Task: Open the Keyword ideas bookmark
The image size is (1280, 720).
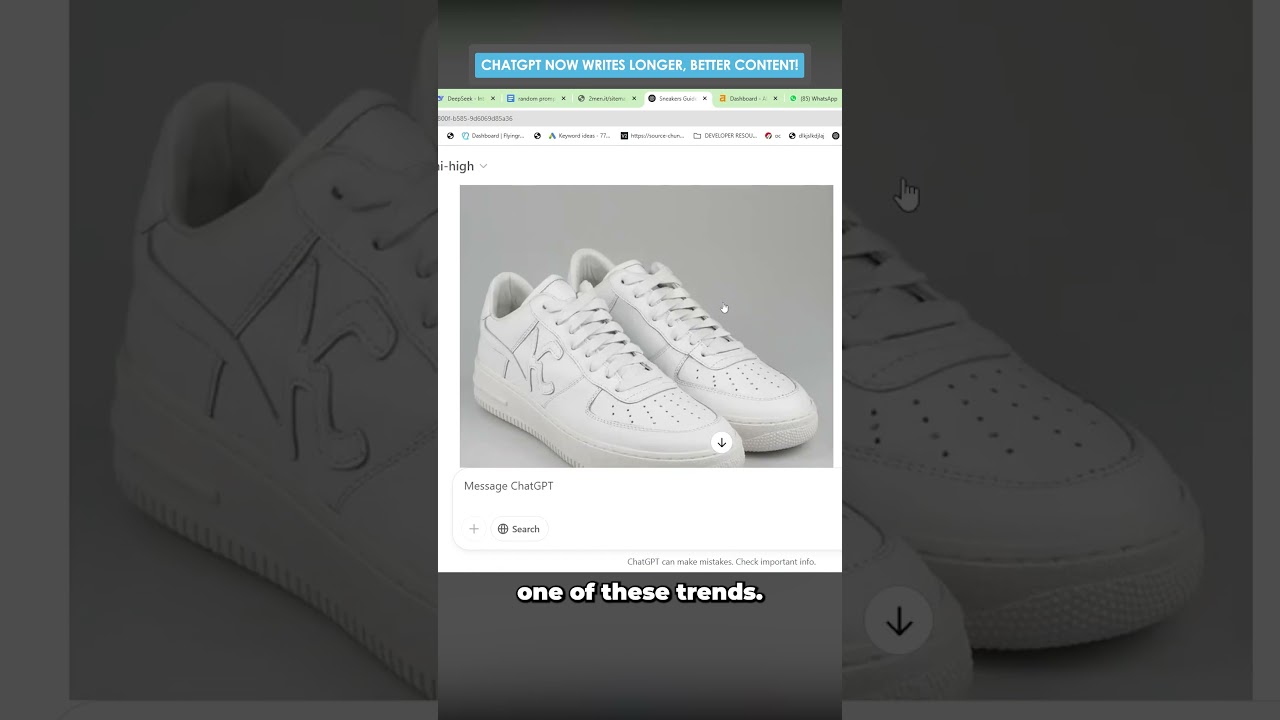Action: click(579, 136)
